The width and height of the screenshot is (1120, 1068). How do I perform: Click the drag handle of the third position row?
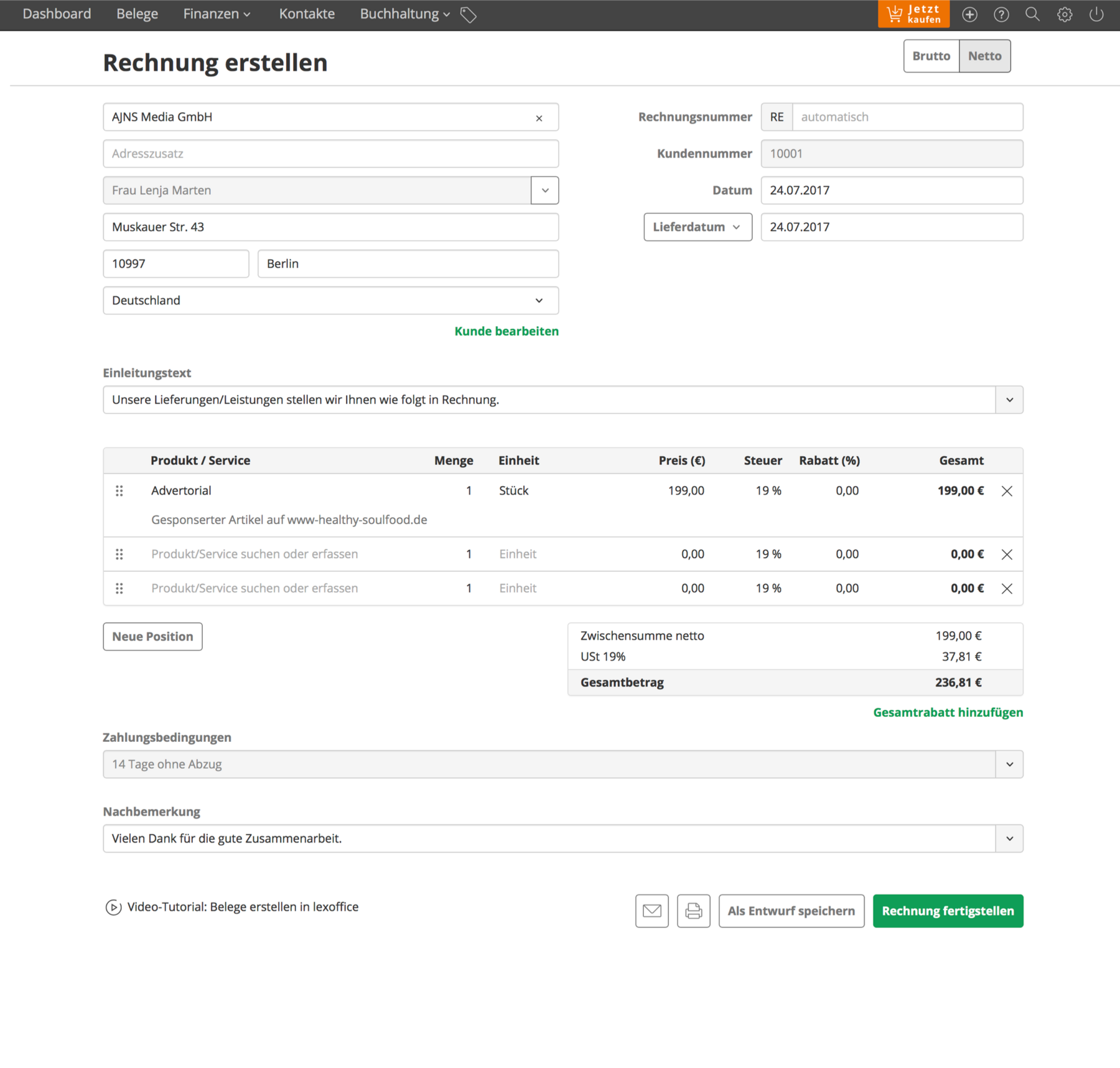point(119,588)
